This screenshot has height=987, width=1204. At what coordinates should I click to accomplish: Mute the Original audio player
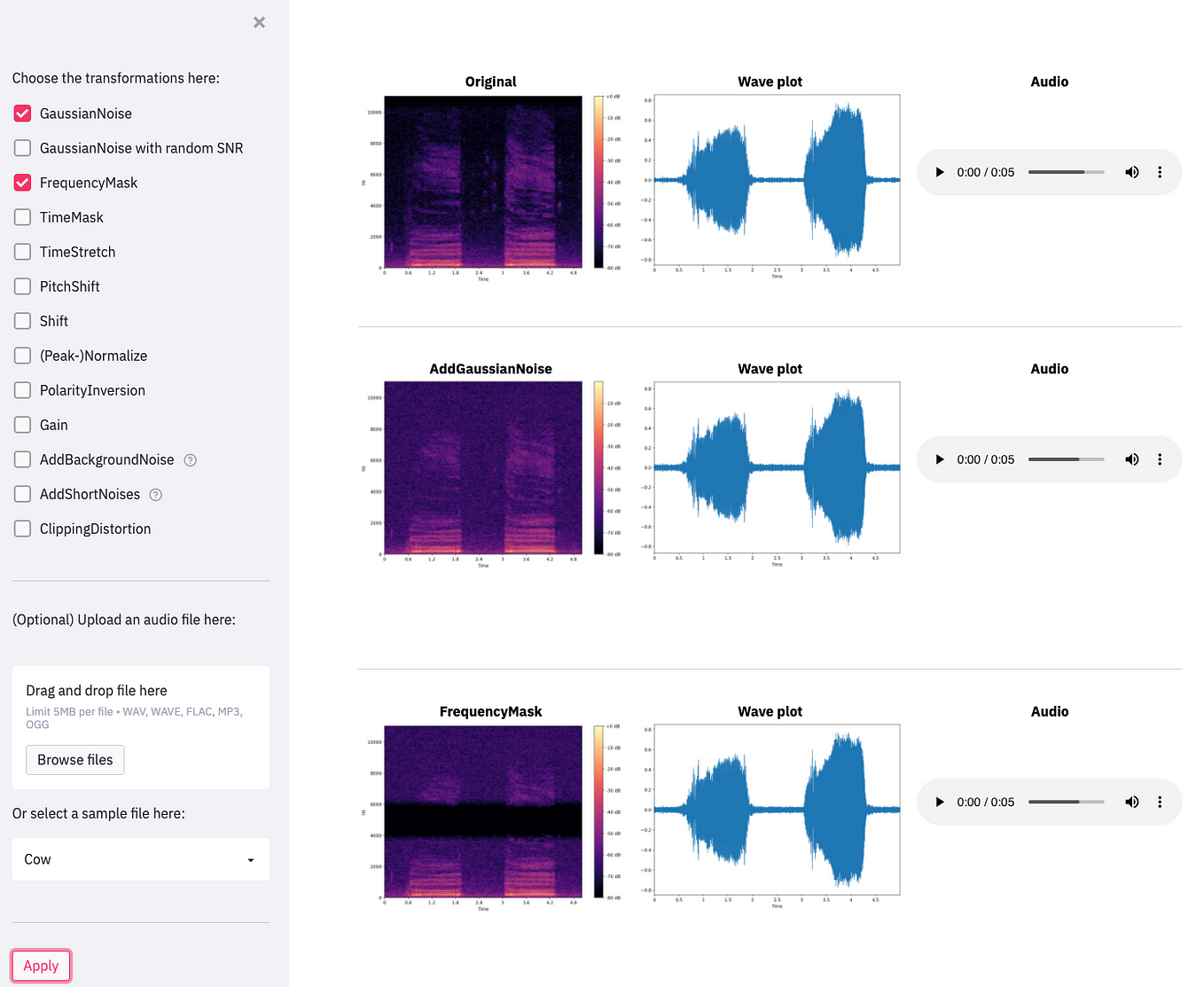1132,172
